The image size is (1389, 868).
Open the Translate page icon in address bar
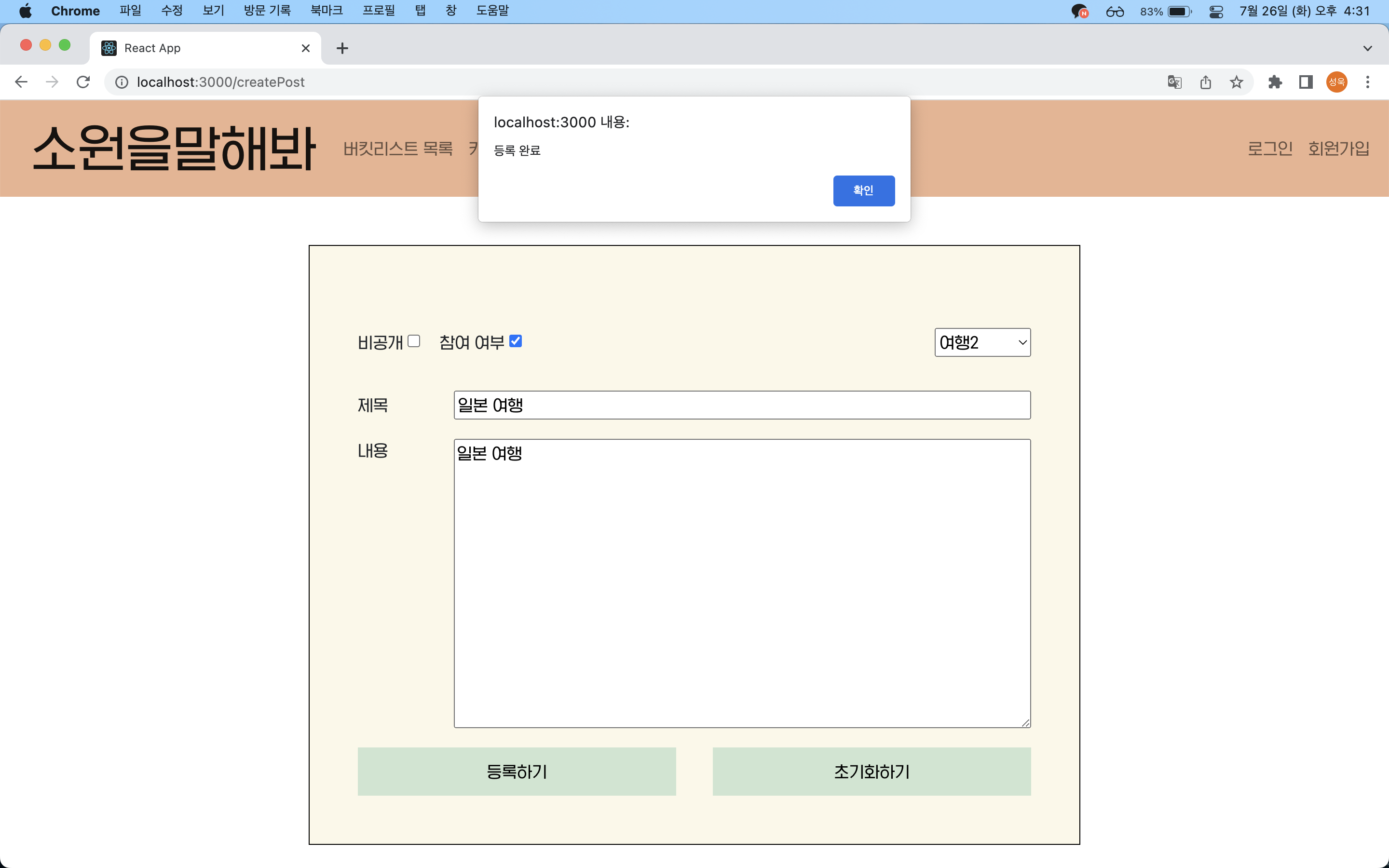pos(1174,82)
